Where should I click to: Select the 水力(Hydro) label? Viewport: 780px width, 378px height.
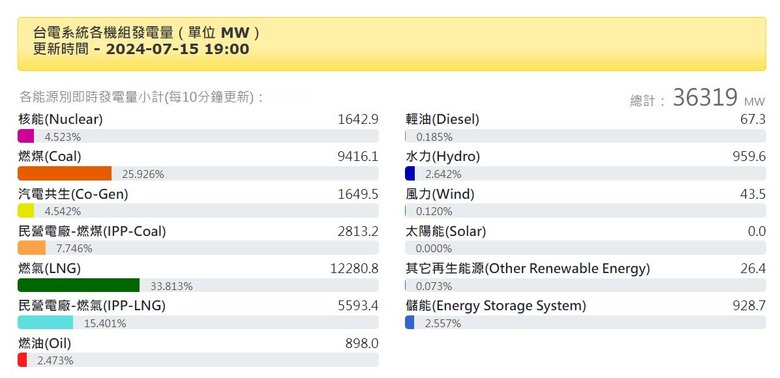443,157
